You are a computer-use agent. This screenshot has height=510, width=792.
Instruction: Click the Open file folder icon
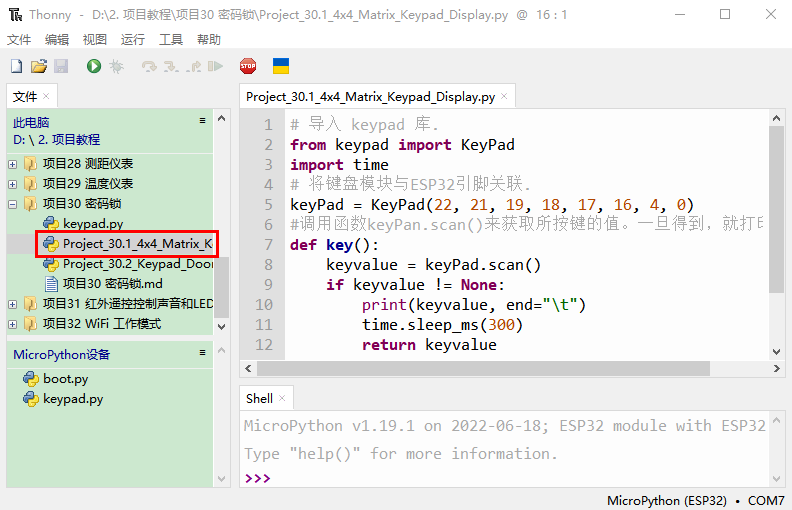(x=38, y=66)
